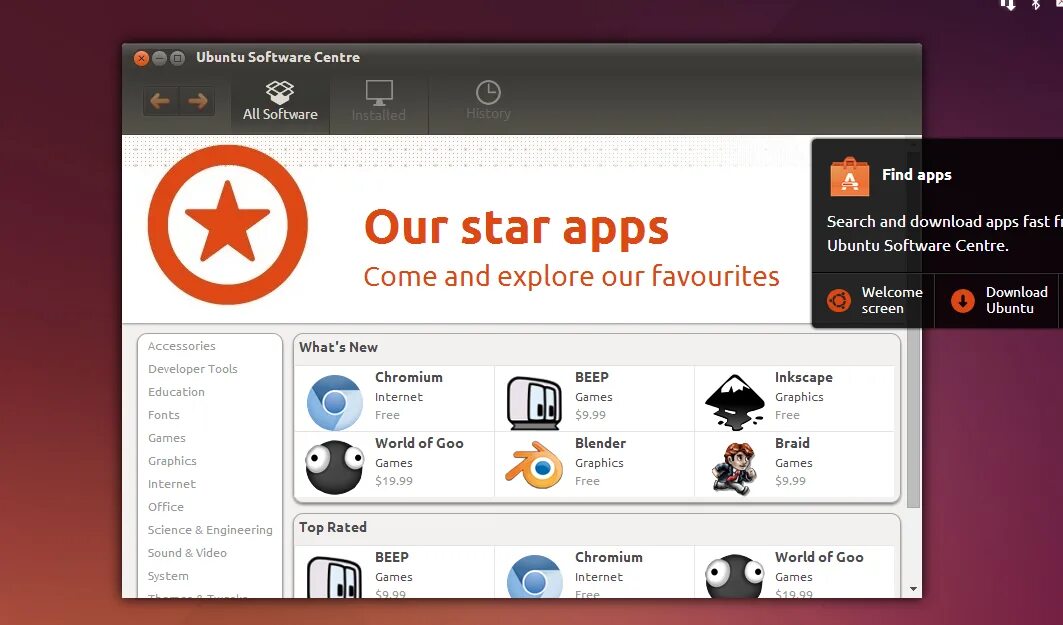This screenshot has height=625, width=1063.
Task: Close the Ubuntu Software Centre window
Action: pyautogui.click(x=141, y=58)
